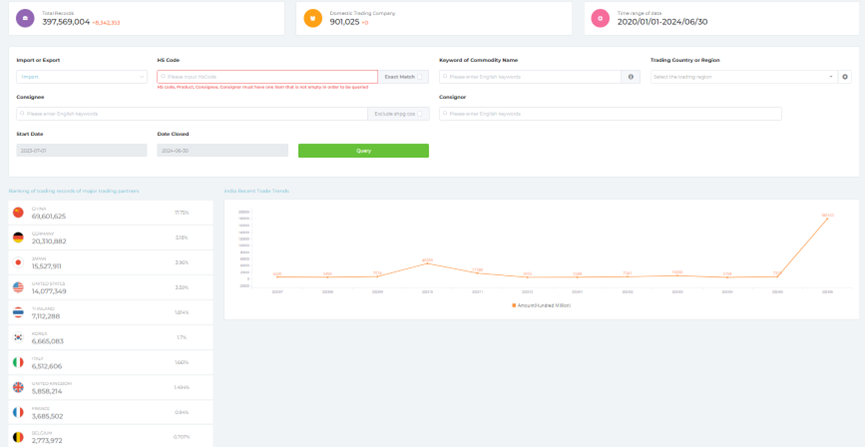Click the Japan flag icon
This screenshot has width=865, height=447.
point(18,262)
